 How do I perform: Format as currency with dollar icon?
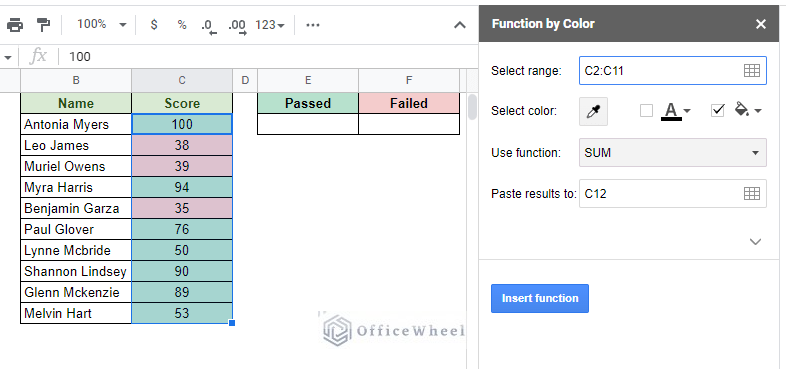point(154,25)
